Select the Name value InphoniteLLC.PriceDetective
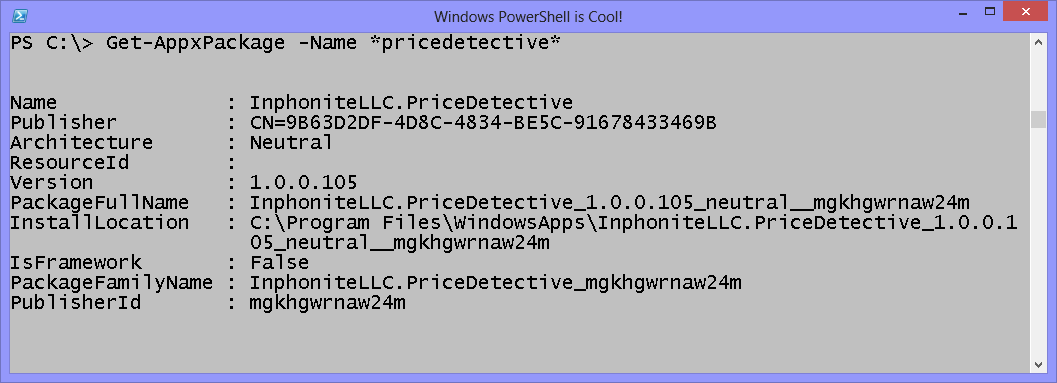The height and width of the screenshot is (383, 1057). (411, 102)
